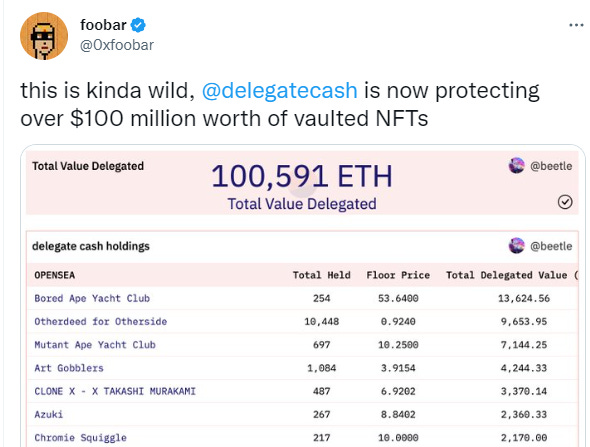The height and width of the screenshot is (447, 590).
Task: Sort by the Total Held column header
Action: pyautogui.click(x=322, y=275)
